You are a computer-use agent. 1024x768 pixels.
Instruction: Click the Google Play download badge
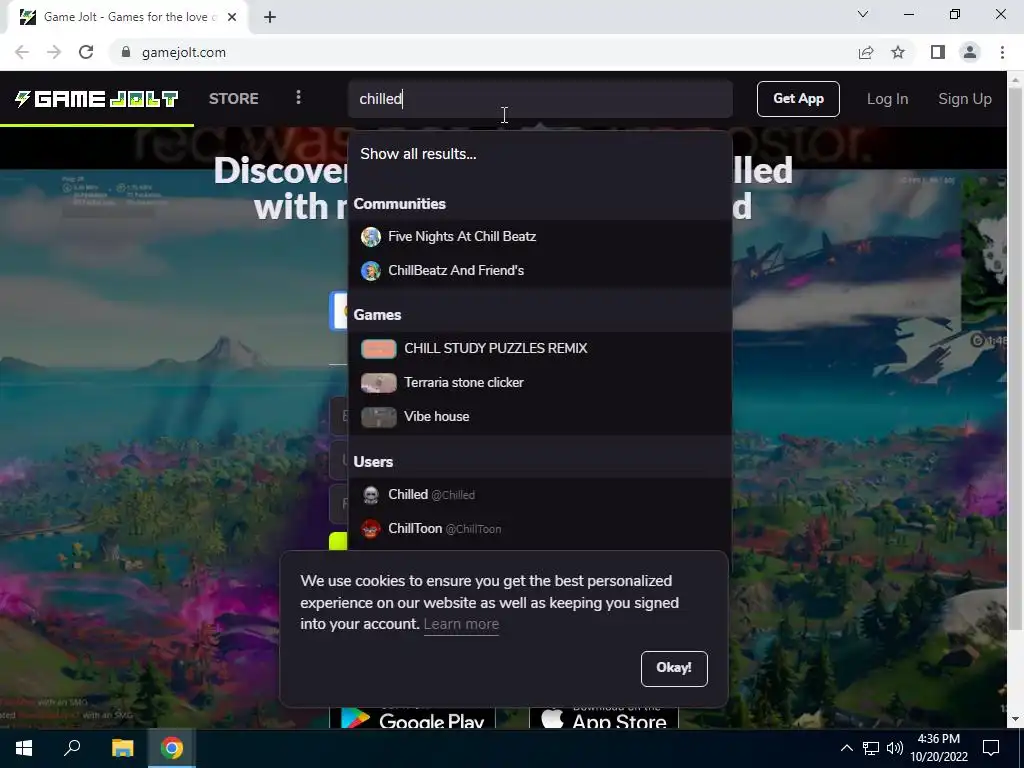412,718
